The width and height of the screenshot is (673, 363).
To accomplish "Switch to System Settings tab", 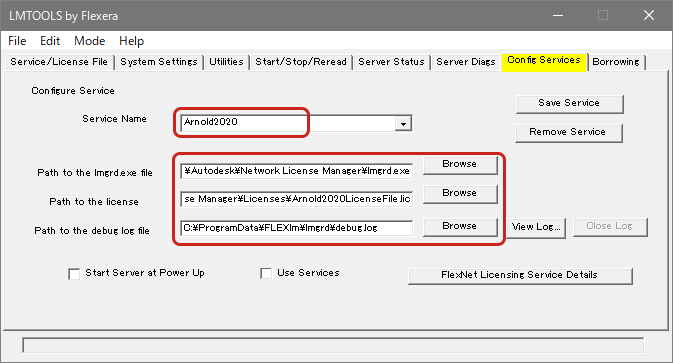I will click(159, 62).
